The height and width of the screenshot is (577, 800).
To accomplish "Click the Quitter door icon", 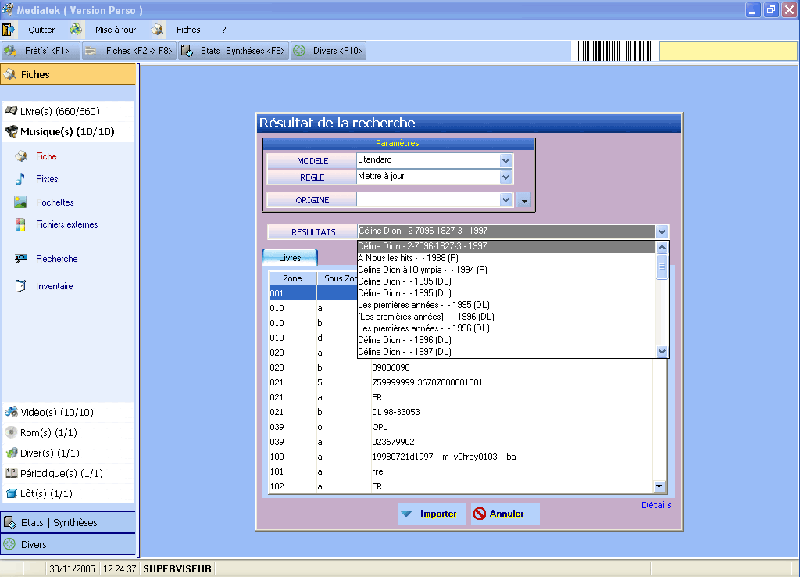I will pos(9,30).
